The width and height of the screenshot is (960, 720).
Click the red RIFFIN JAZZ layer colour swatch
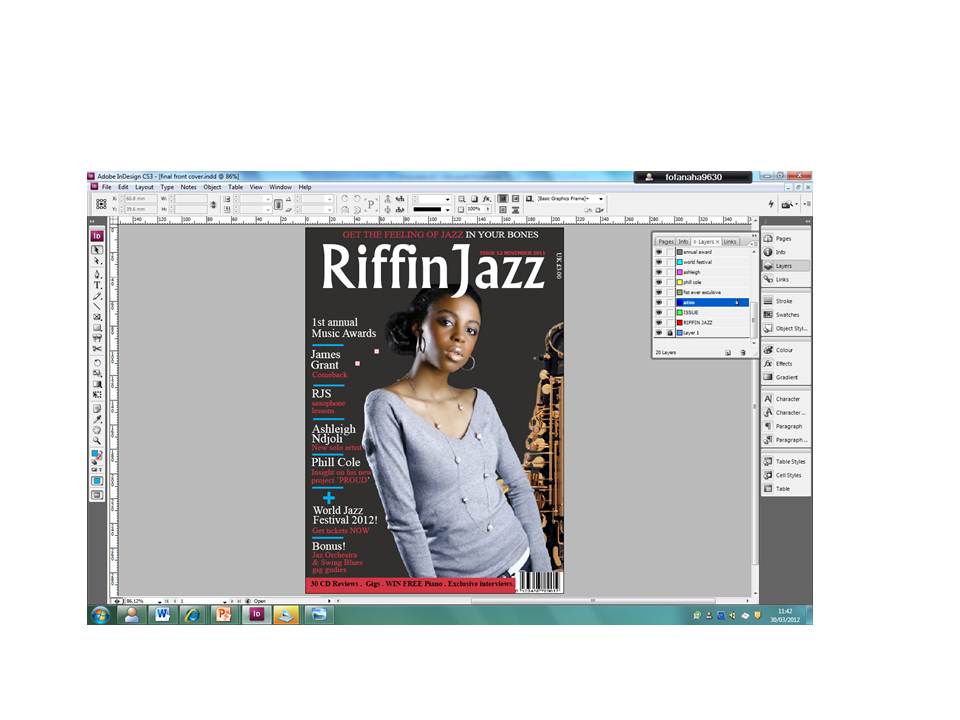coord(680,323)
